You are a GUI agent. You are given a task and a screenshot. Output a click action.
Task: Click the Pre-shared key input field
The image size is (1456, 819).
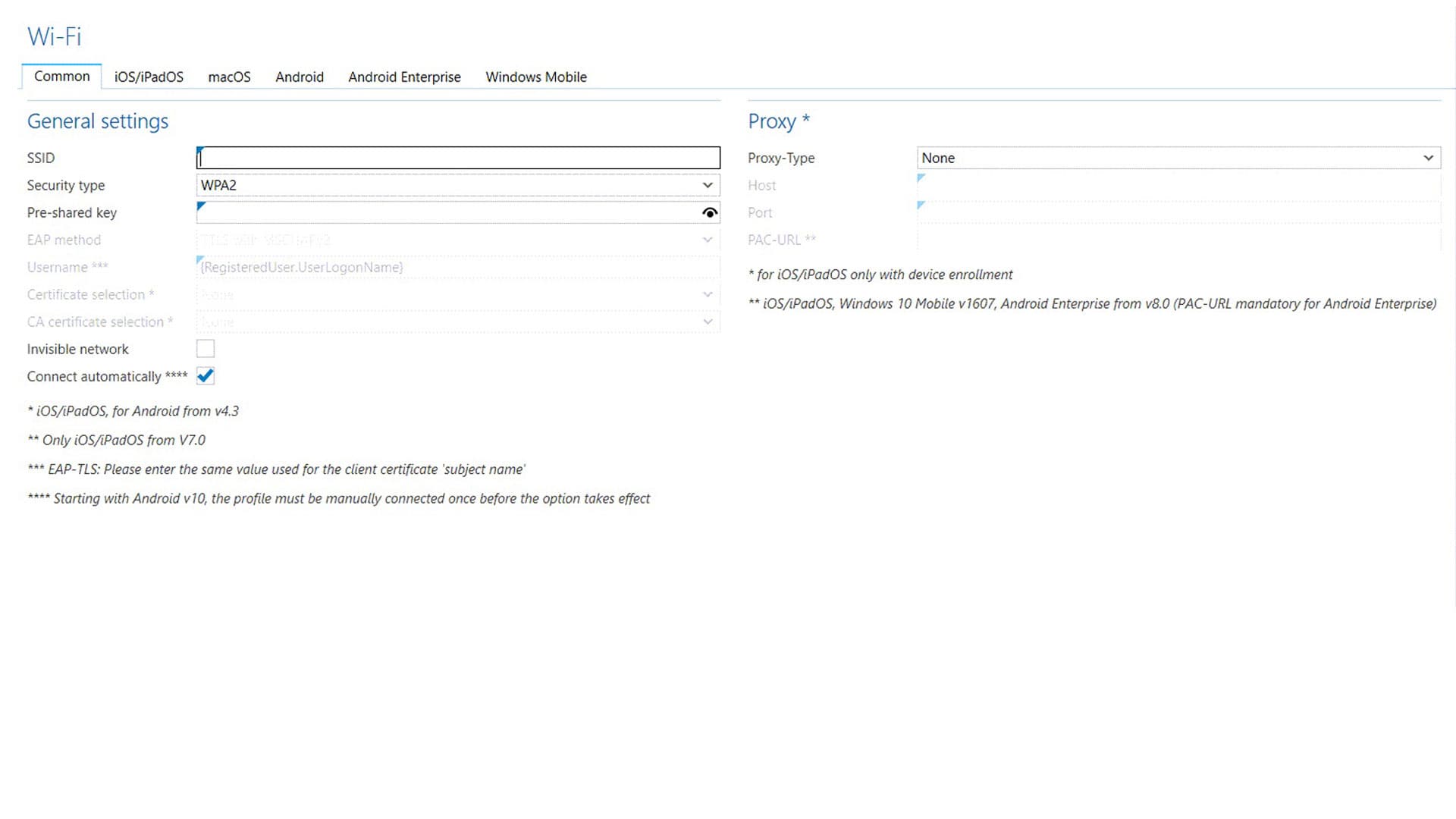click(x=447, y=212)
